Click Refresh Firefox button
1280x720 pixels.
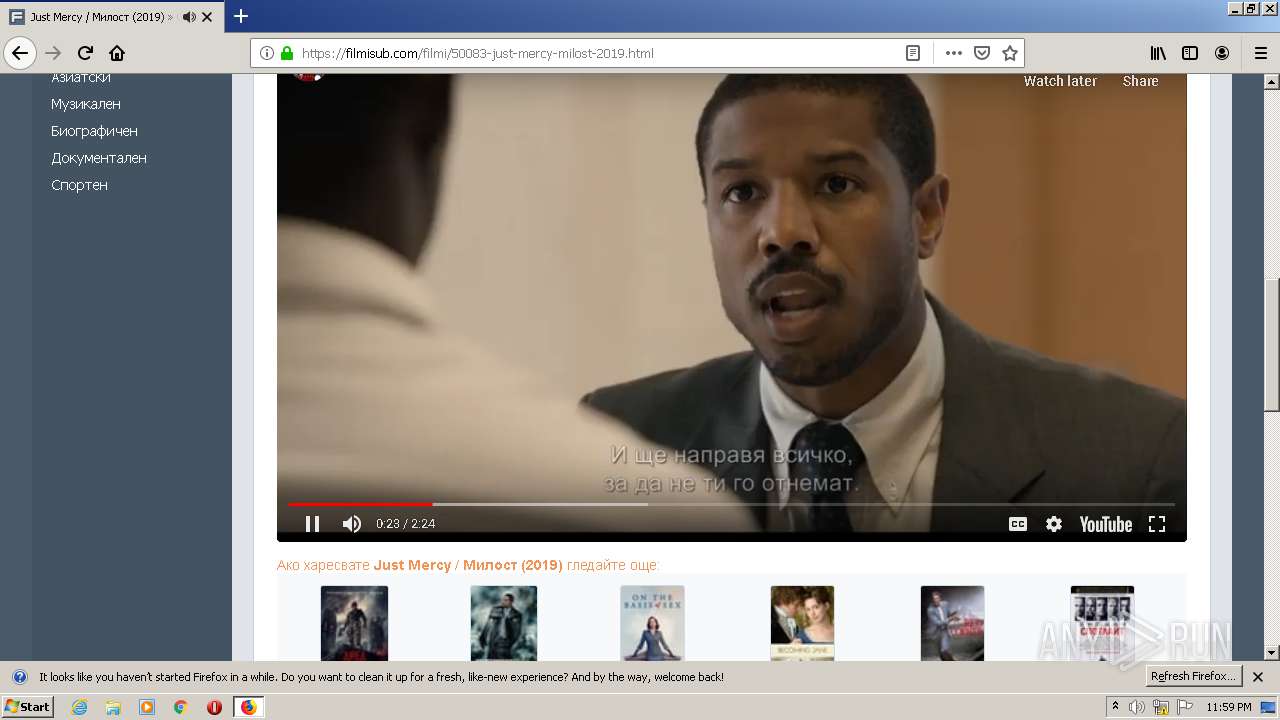pos(1193,676)
